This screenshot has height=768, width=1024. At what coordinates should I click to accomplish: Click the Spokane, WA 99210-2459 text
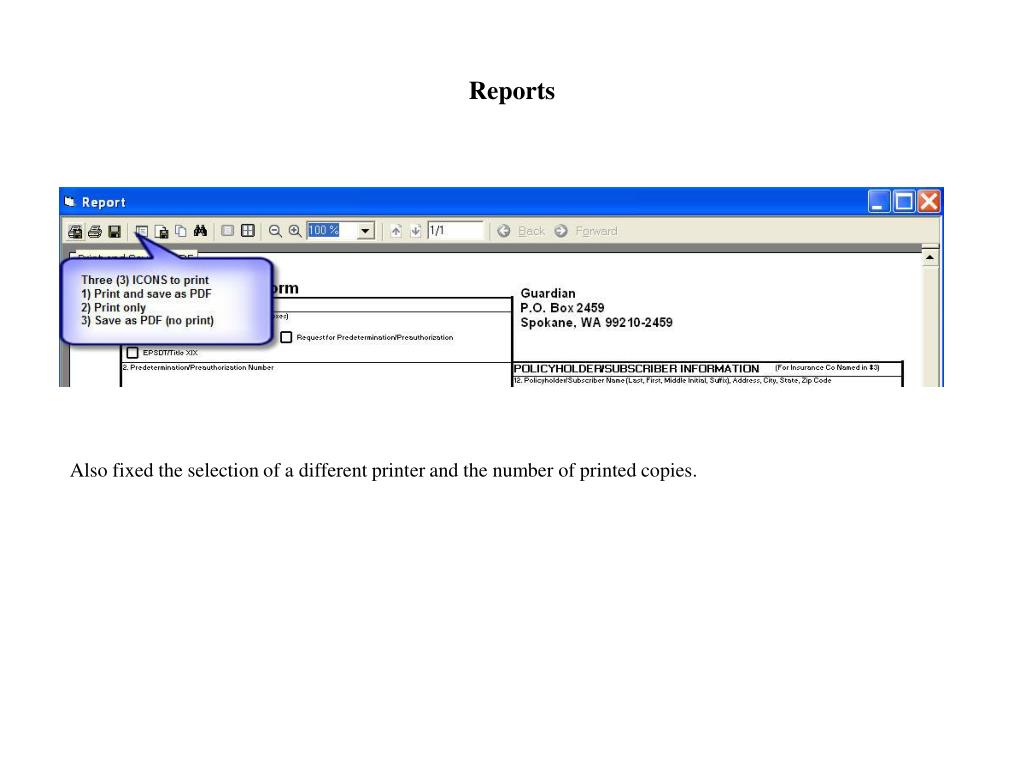596,322
